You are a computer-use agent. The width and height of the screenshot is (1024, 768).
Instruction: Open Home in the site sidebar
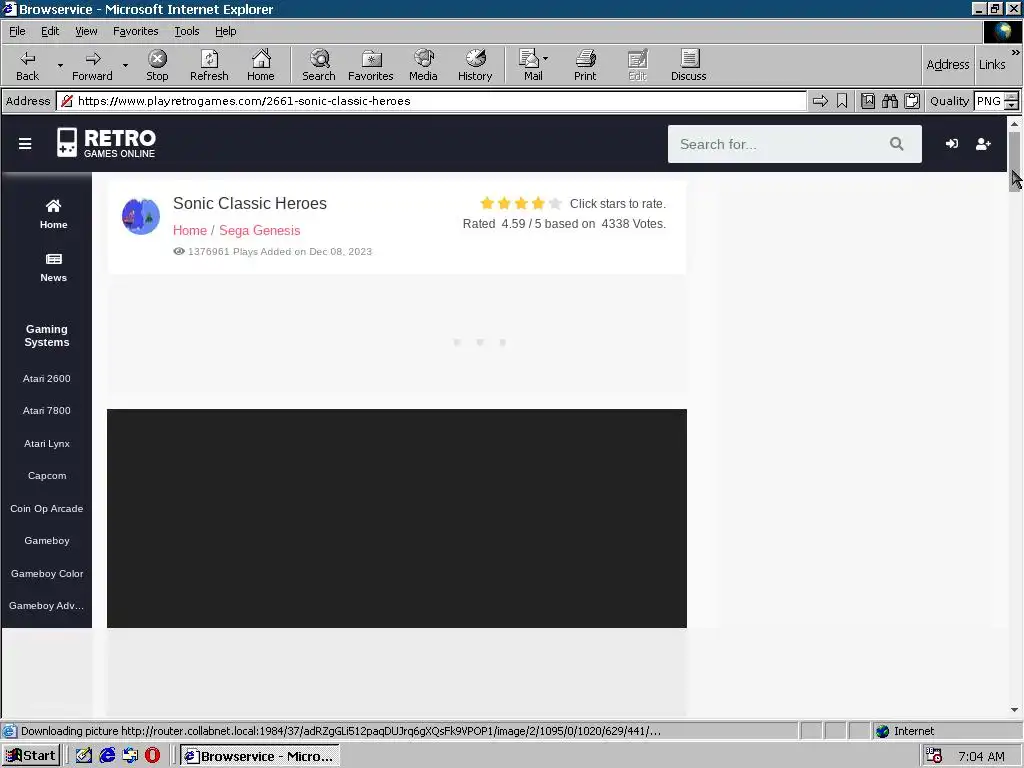pos(54,214)
